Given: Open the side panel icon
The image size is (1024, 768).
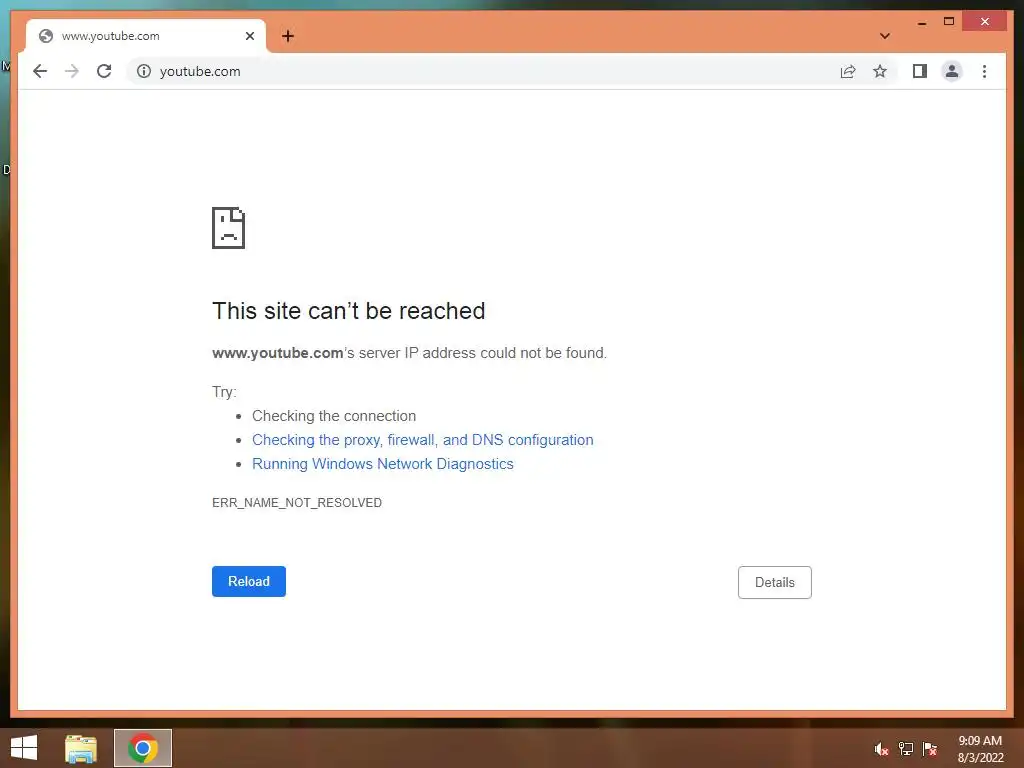Looking at the screenshot, I should [920, 71].
